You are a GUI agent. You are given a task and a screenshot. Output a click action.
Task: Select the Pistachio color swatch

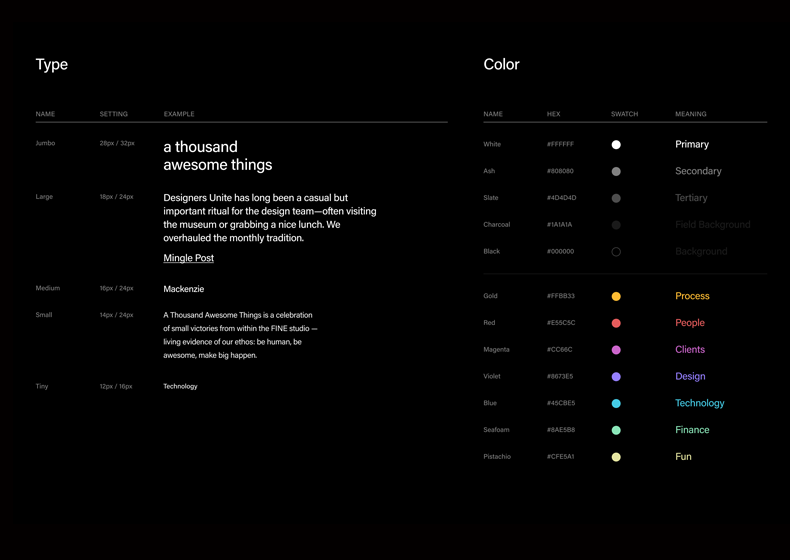click(x=616, y=457)
